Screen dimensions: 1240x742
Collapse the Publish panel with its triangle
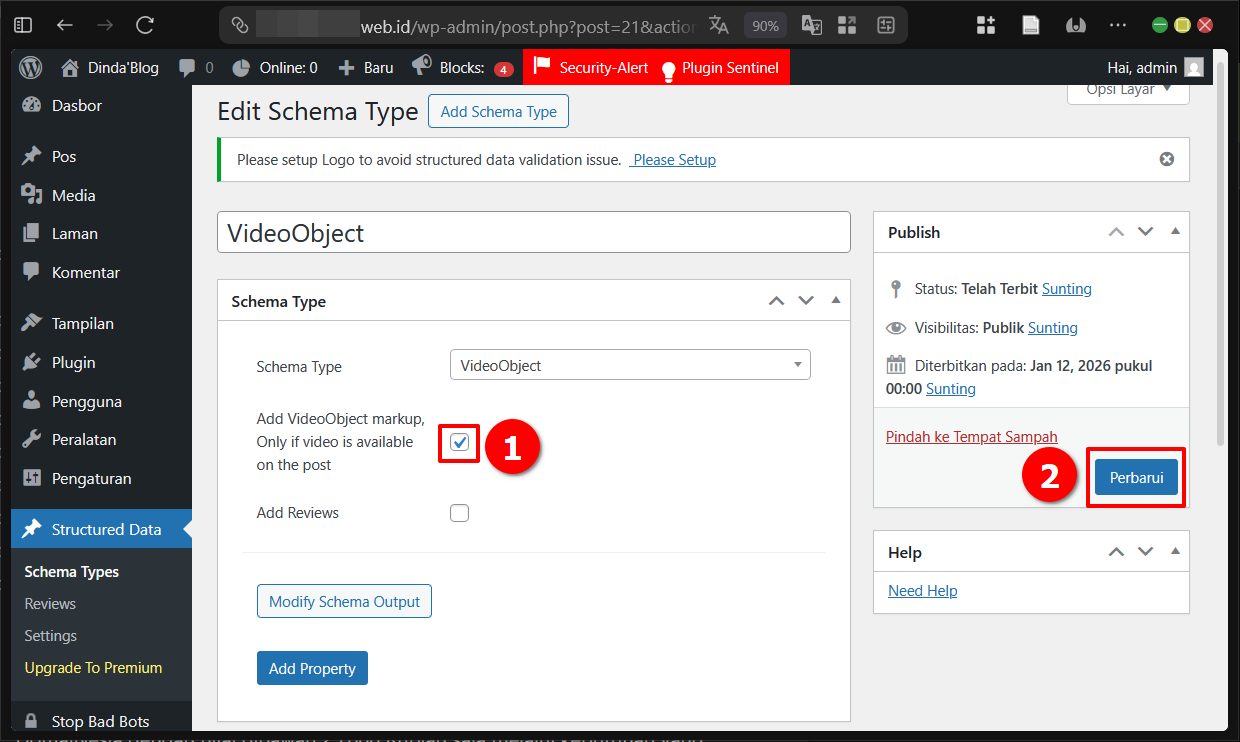point(1175,231)
